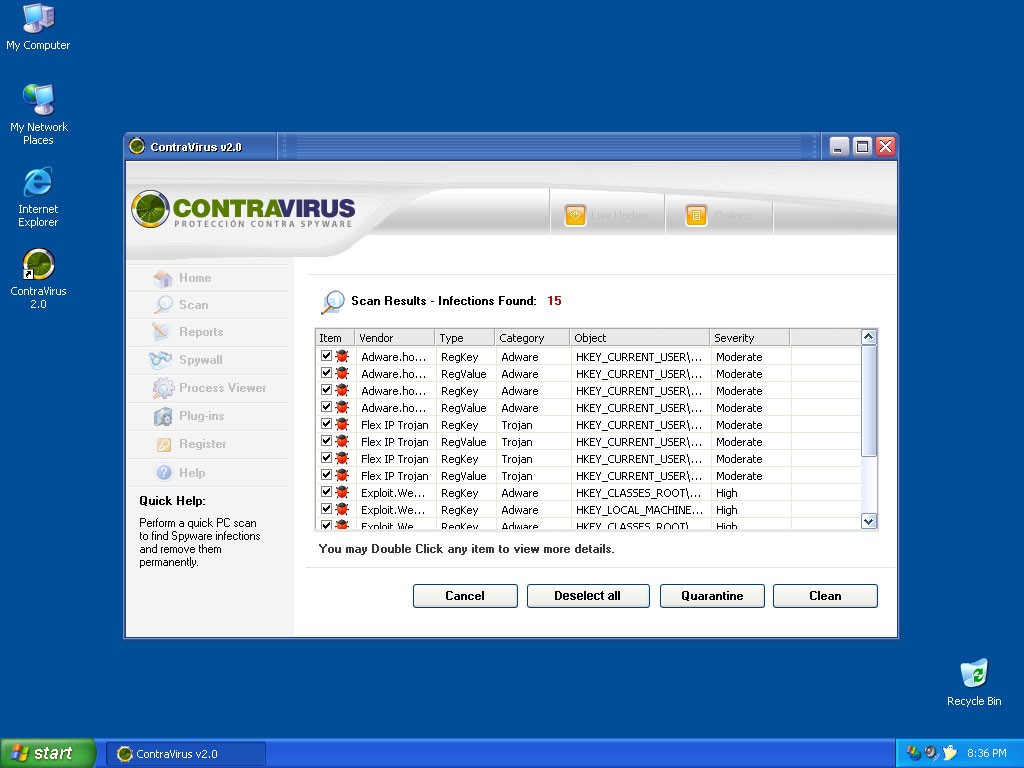Click the results list scrollbar down arrow
The image size is (1024, 768).
tap(868, 521)
